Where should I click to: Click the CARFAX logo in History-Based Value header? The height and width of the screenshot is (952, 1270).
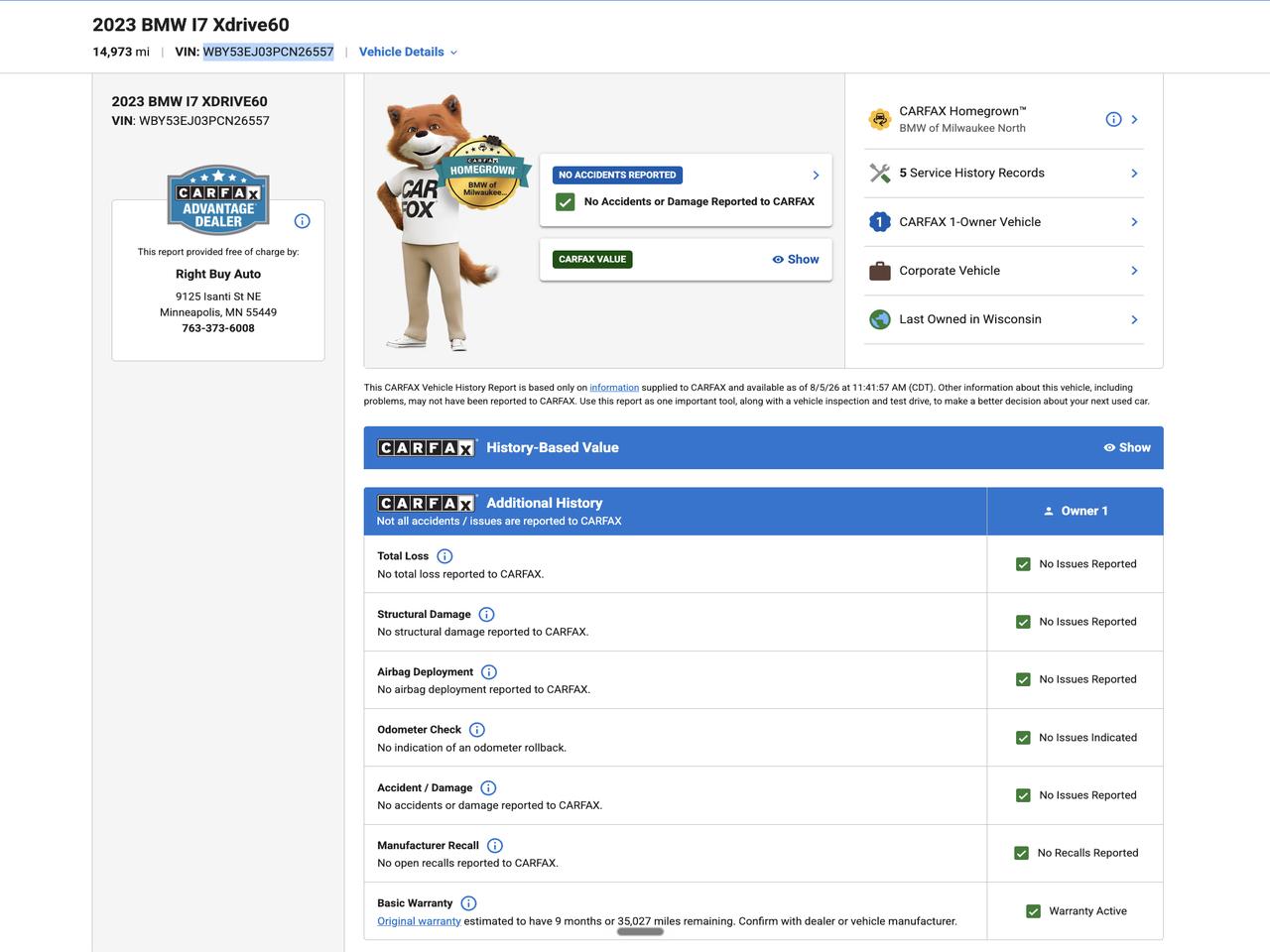427,447
